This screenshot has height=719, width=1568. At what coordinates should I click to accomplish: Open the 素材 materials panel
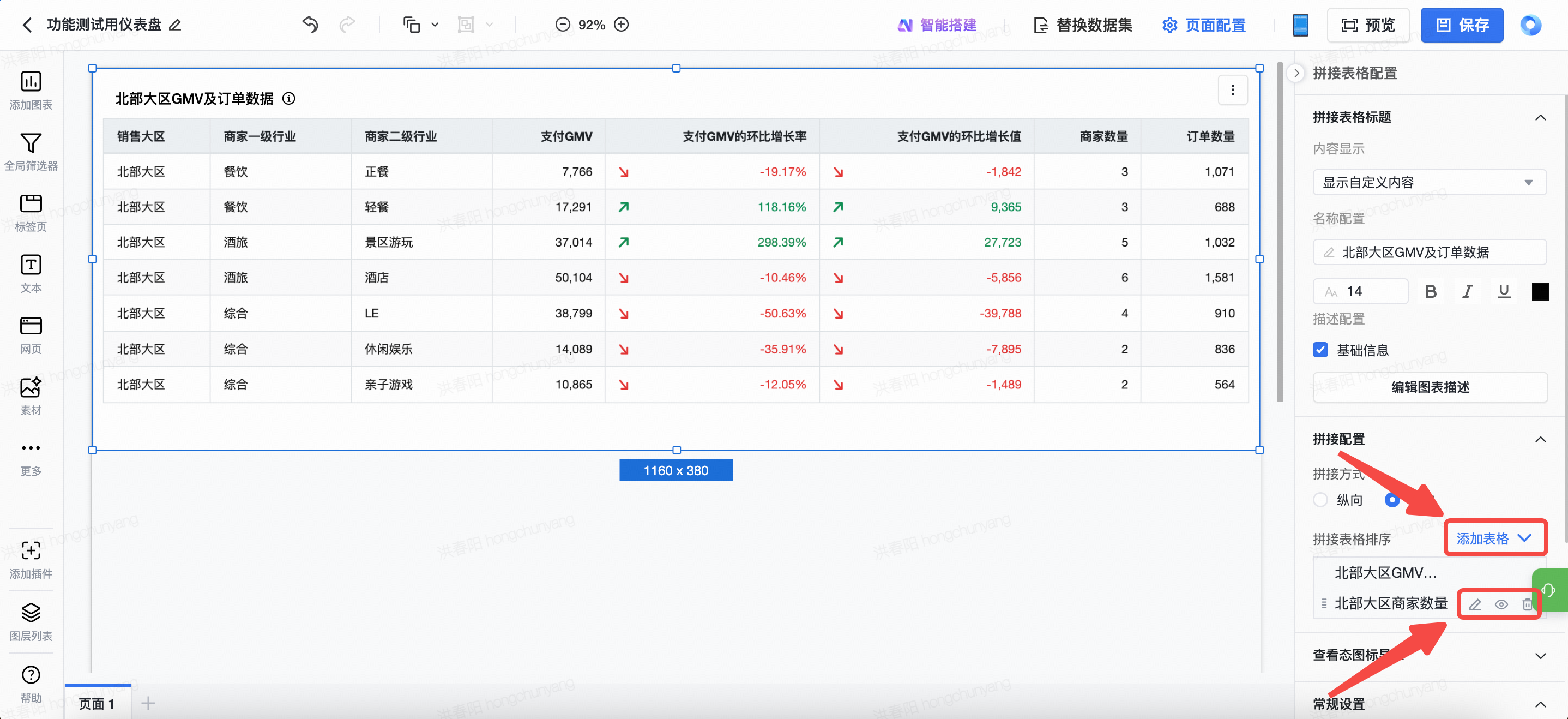pyautogui.click(x=31, y=396)
